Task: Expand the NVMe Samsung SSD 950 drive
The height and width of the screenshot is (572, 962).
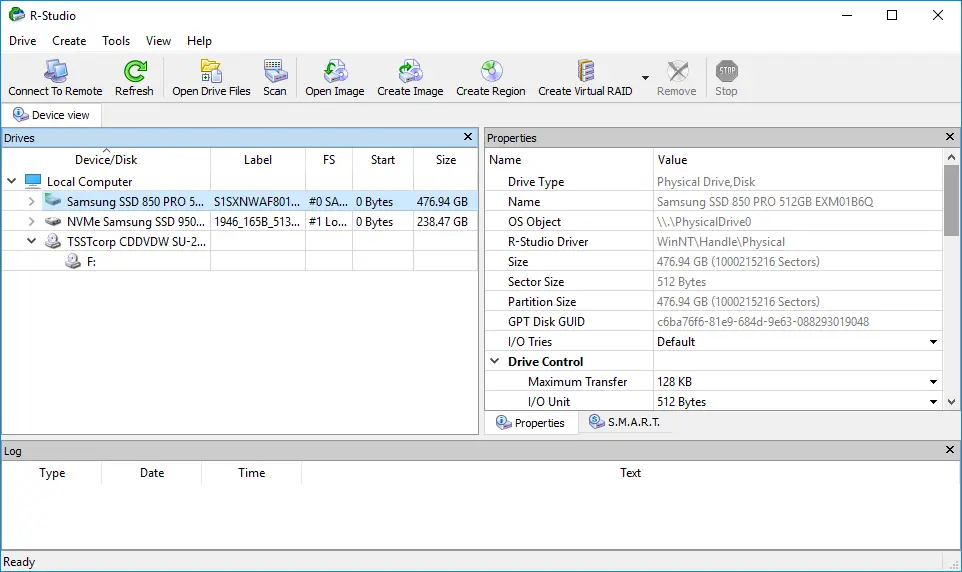Action: 31,222
